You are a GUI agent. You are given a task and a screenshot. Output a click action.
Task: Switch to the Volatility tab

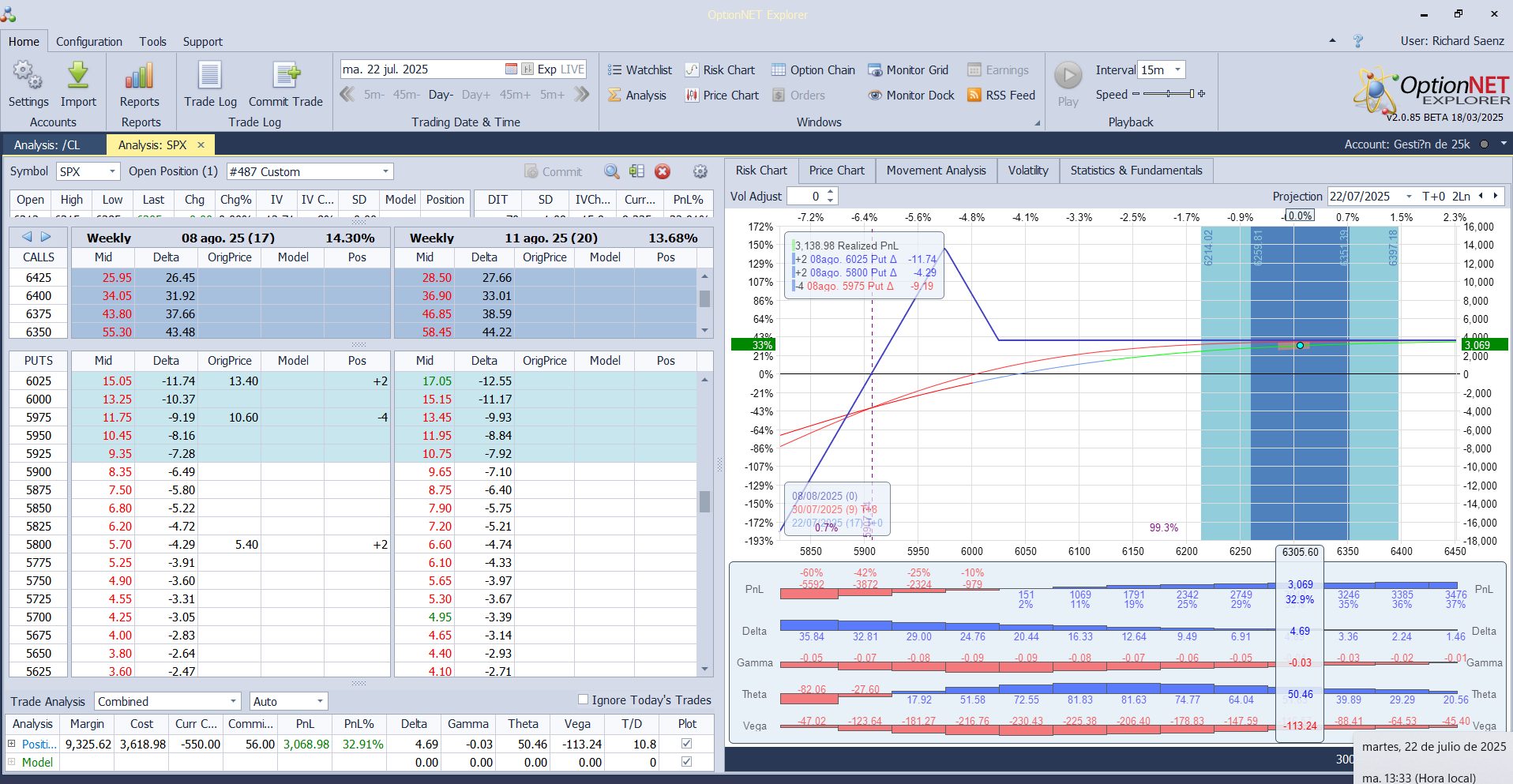click(1028, 171)
